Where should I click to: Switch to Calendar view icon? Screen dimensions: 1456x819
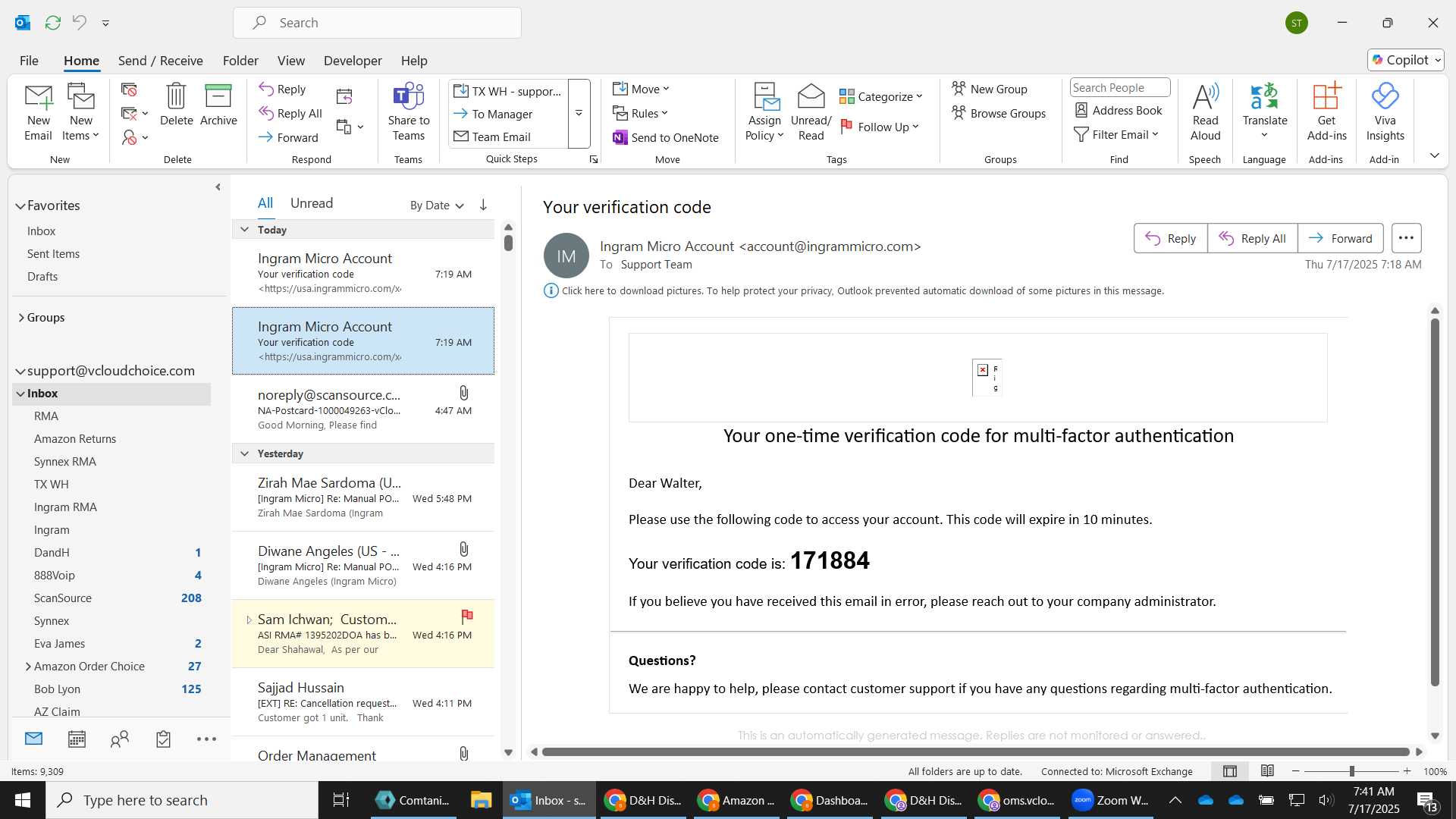pyautogui.click(x=77, y=739)
